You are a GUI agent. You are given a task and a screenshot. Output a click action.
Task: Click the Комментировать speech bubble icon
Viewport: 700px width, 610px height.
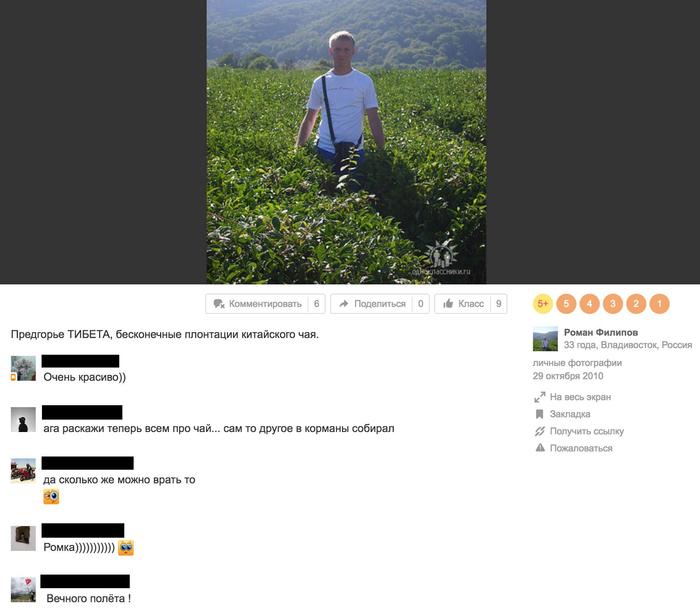219,304
